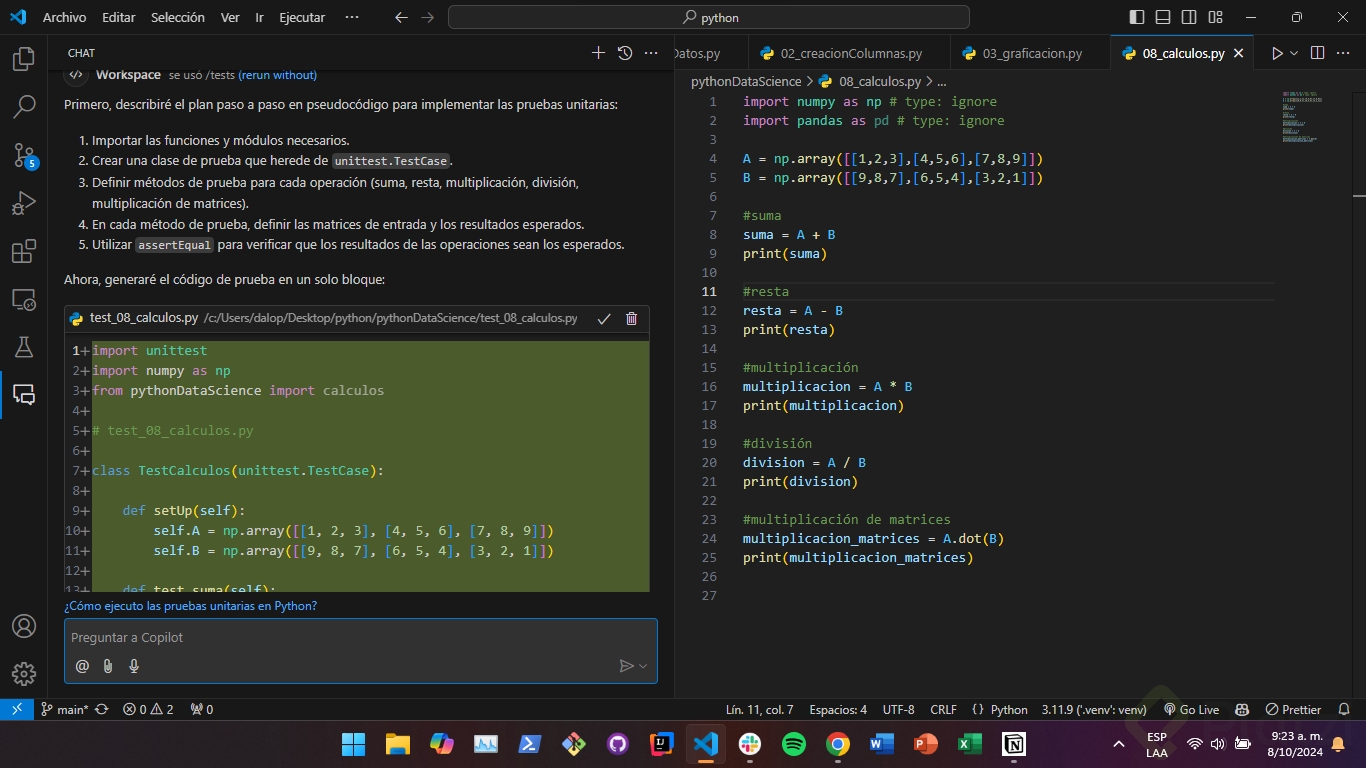Toggle the bottom panel layout button
Image resolution: width=1366 pixels, height=768 pixels.
coord(1163,17)
